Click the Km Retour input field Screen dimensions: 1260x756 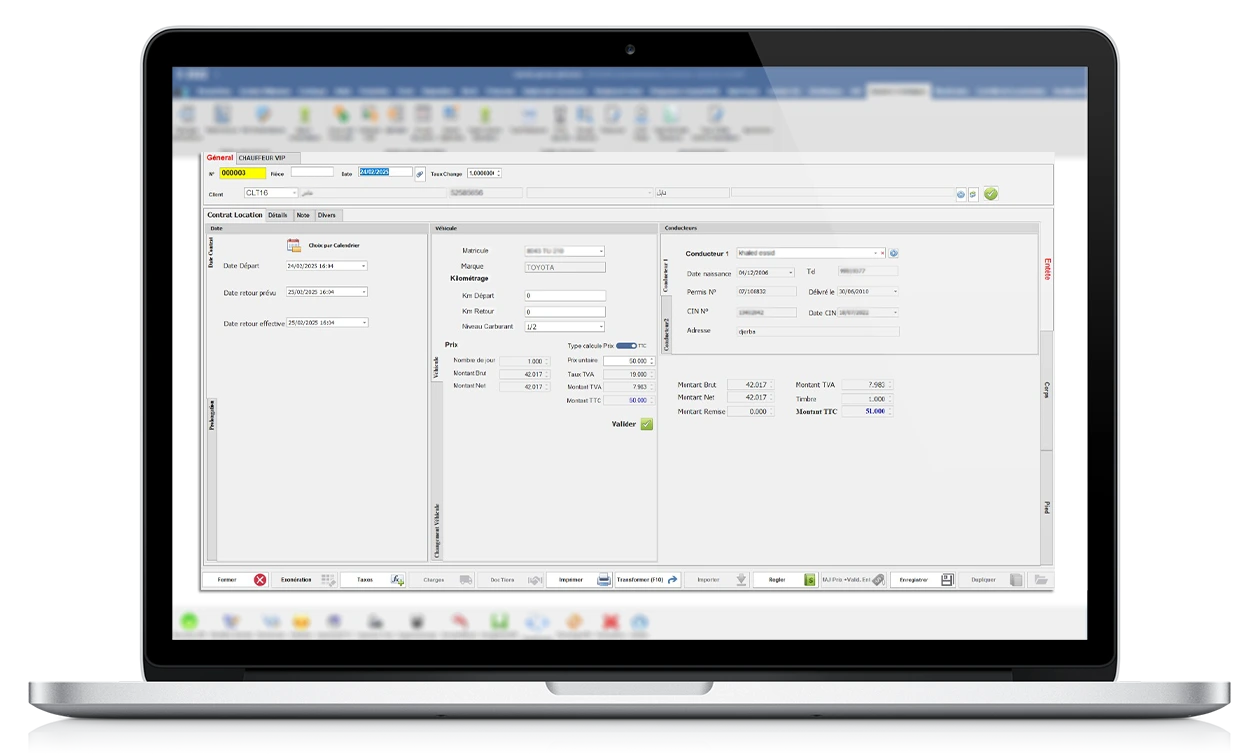pyautogui.click(x=565, y=312)
